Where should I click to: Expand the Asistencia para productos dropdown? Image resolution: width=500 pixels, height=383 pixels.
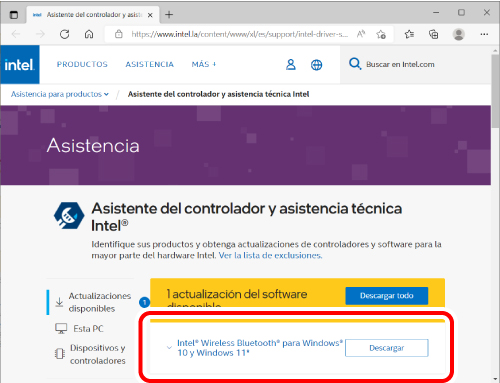60,94
